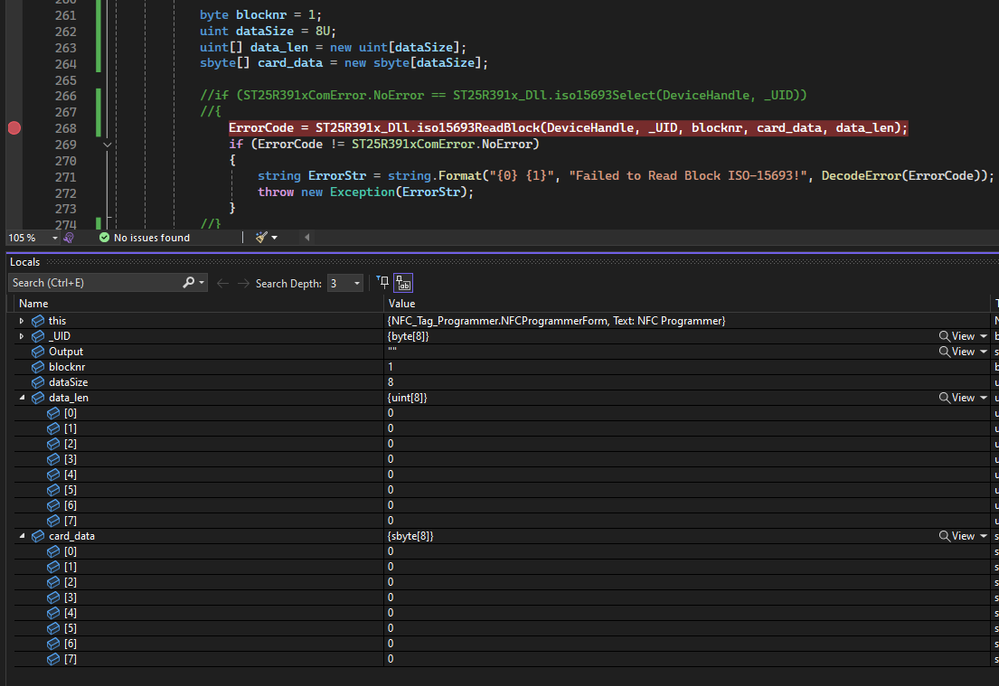Click DecodeError in line 271
This screenshot has width=999, height=686.
click(x=861, y=176)
